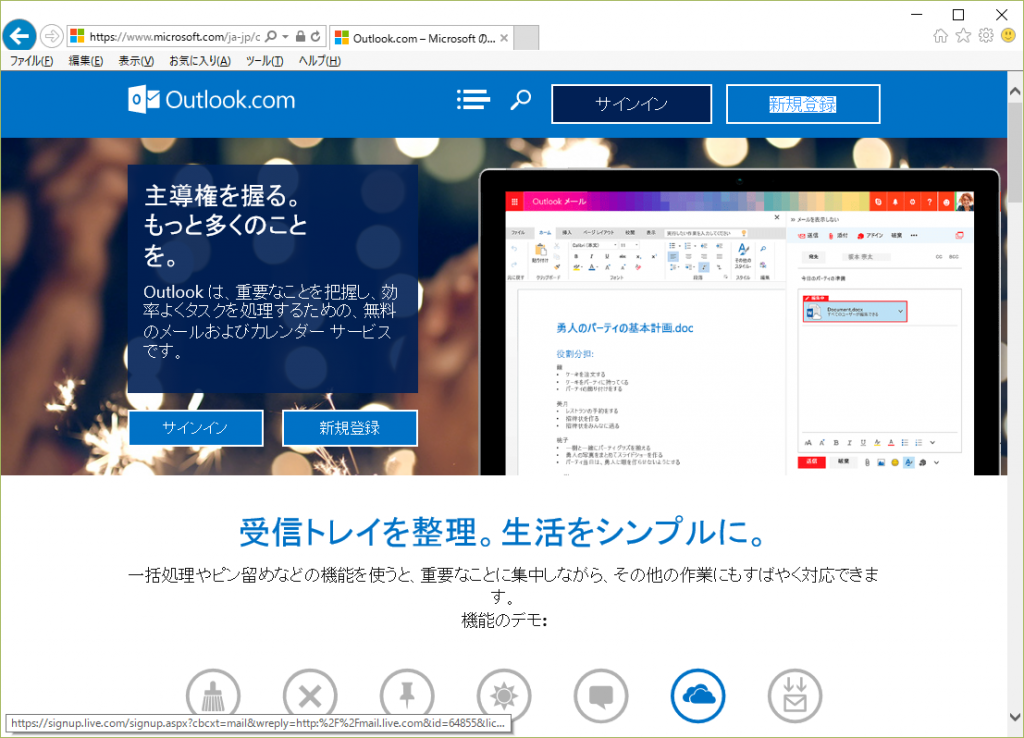Viewport: 1024px width, 738px height.
Task: Open the お気に入り(A) menu
Action: 200,61
